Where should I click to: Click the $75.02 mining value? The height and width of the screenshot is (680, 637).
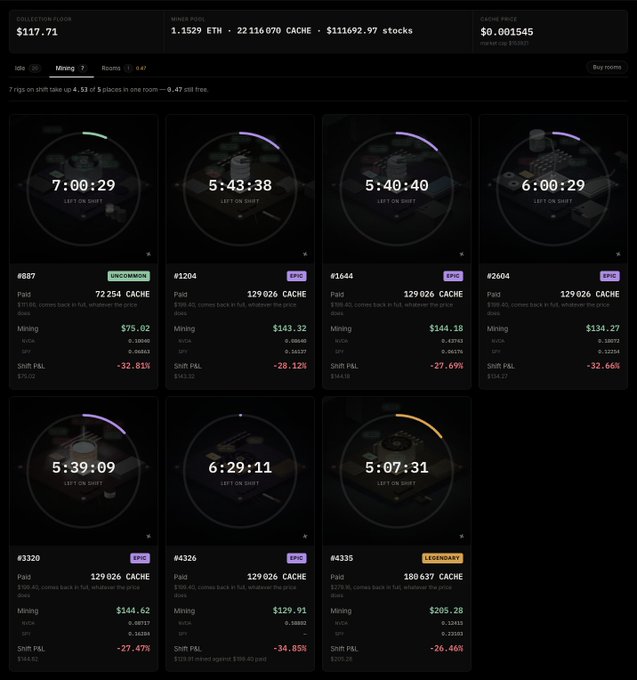(136, 328)
